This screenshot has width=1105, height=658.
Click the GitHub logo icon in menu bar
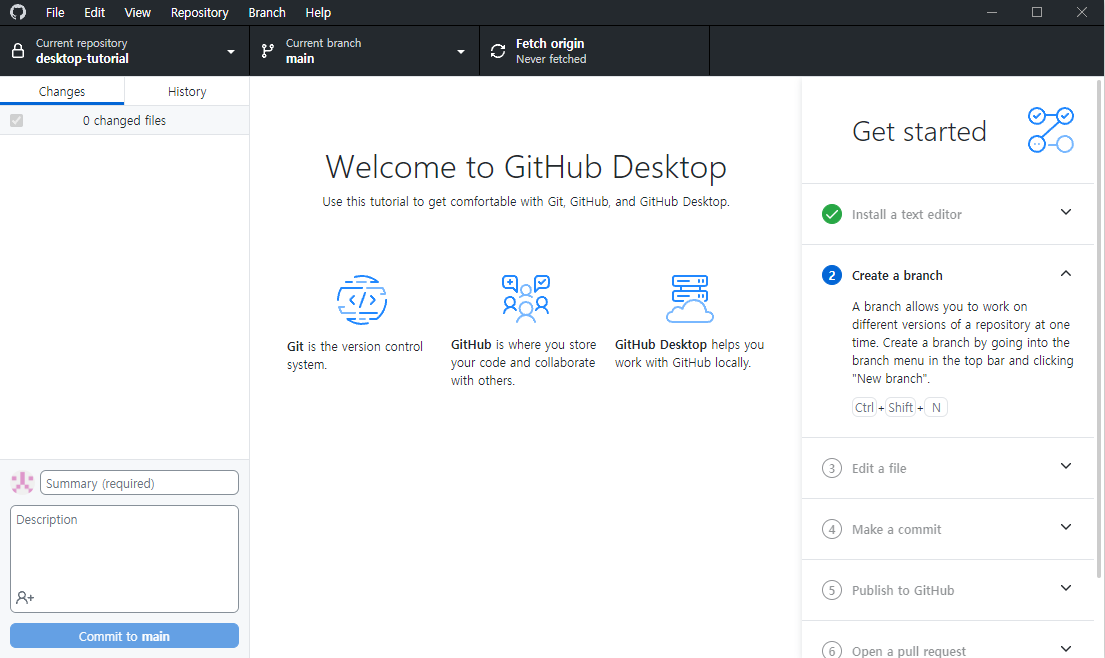point(18,12)
